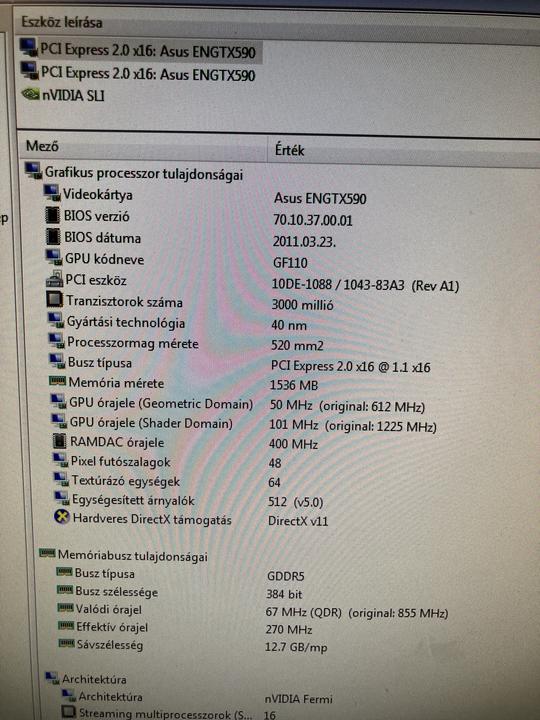Click GPU codename value GF110
540x720 pixels.
click(290, 263)
